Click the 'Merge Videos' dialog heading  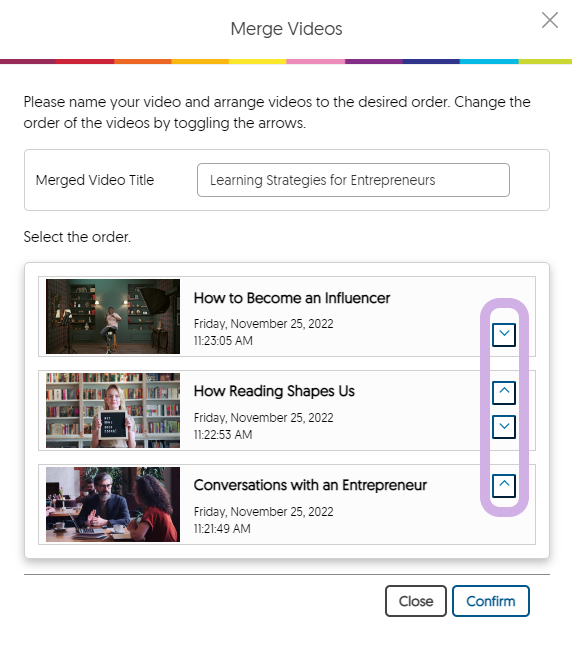tap(286, 29)
